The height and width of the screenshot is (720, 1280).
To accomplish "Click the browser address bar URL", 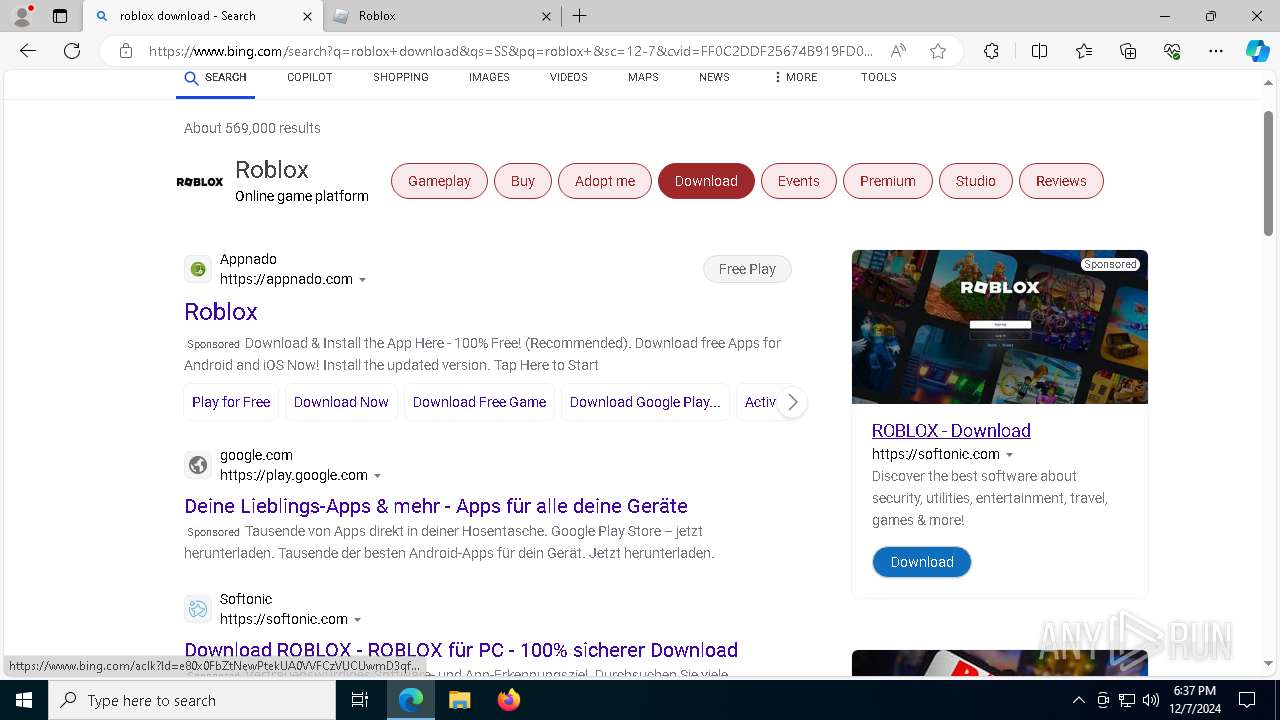I will (x=510, y=51).
